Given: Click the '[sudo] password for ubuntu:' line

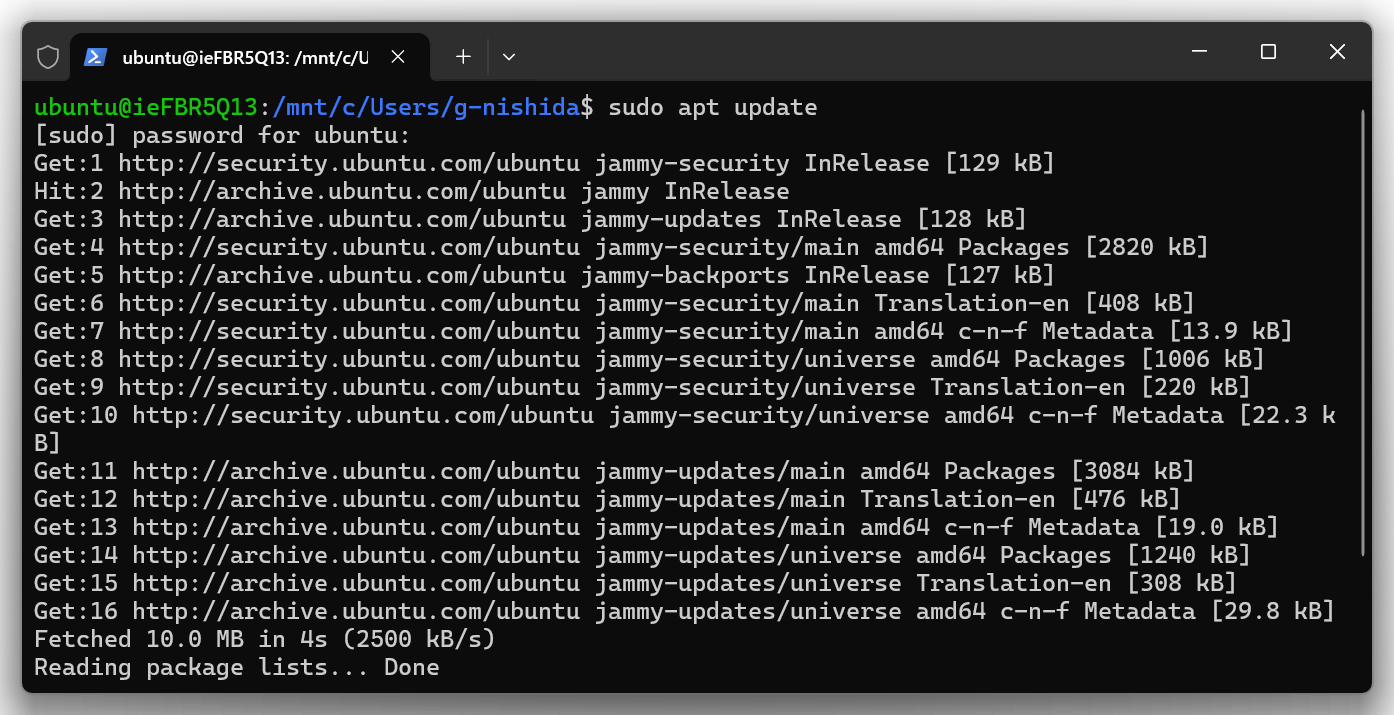Looking at the screenshot, I should click(222, 135).
